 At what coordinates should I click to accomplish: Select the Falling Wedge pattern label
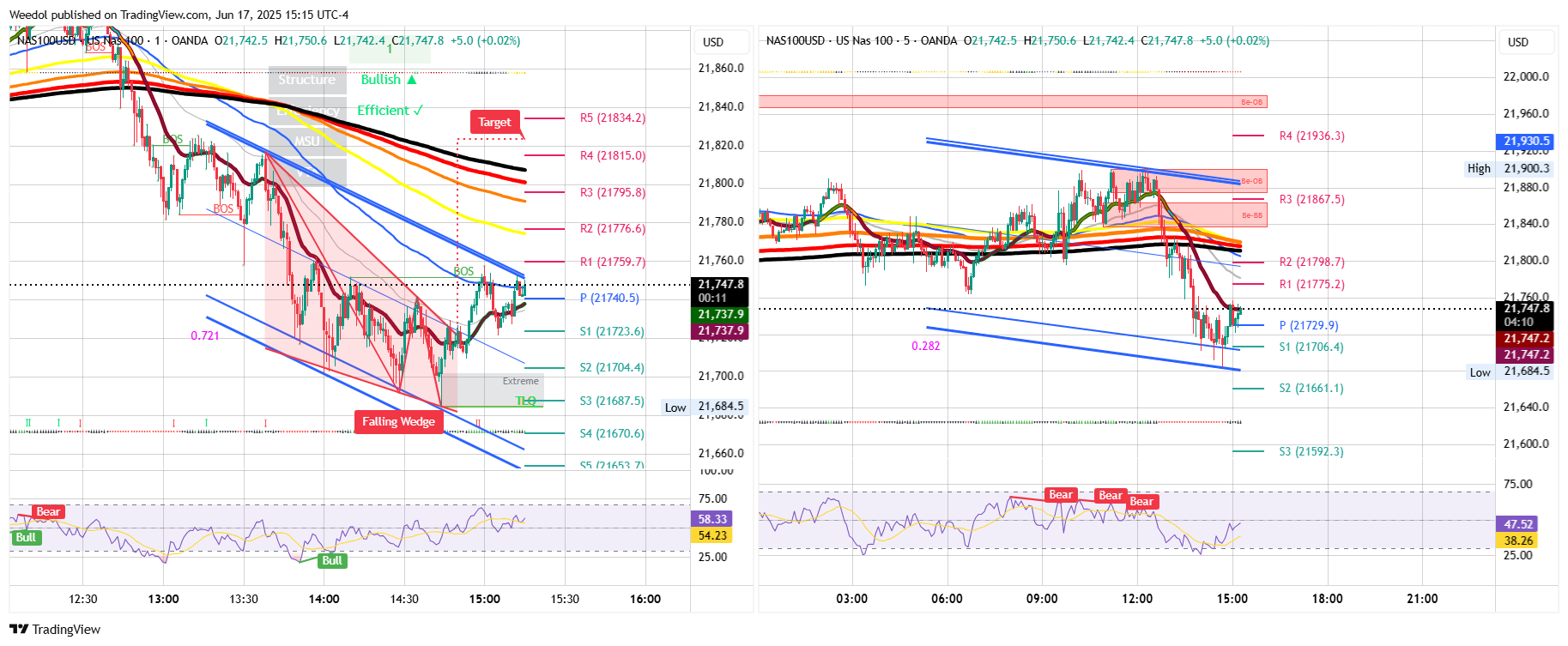coord(398,421)
